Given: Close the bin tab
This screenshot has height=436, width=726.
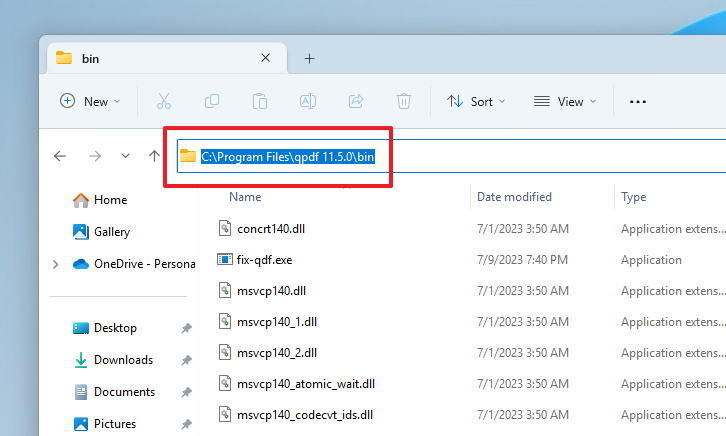Looking at the screenshot, I should tap(265, 58).
